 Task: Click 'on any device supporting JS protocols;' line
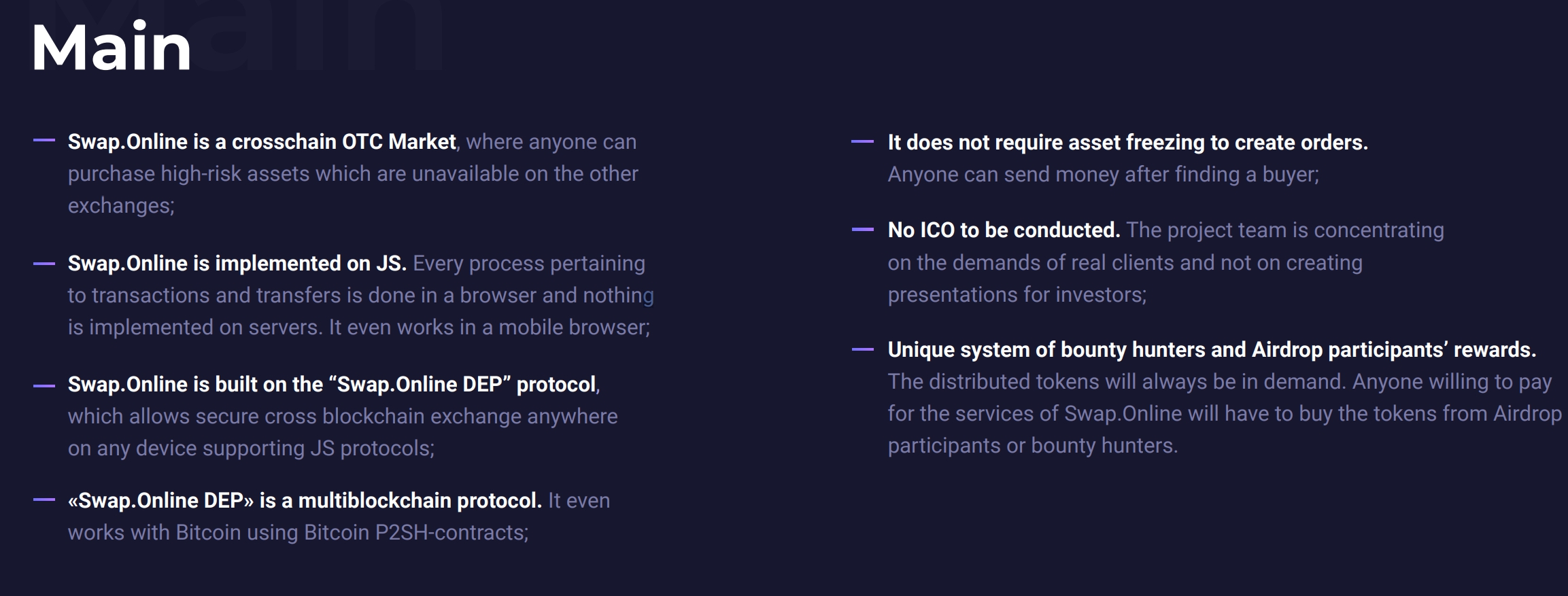click(251, 448)
